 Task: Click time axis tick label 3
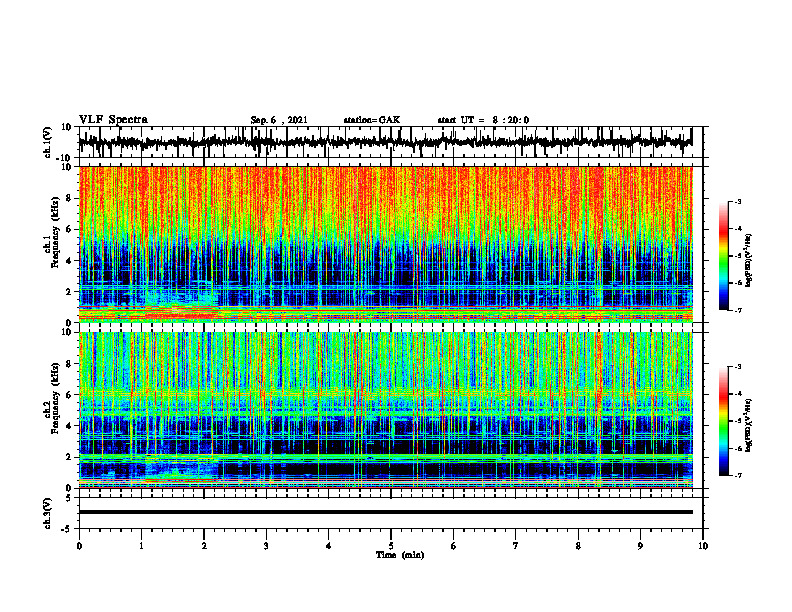pos(266,546)
